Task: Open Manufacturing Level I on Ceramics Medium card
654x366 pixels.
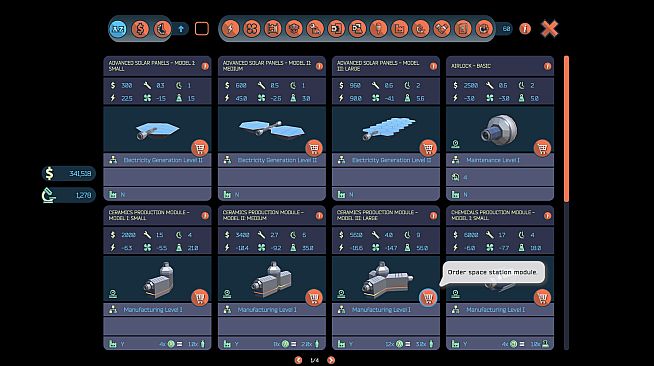Action: tap(267, 310)
